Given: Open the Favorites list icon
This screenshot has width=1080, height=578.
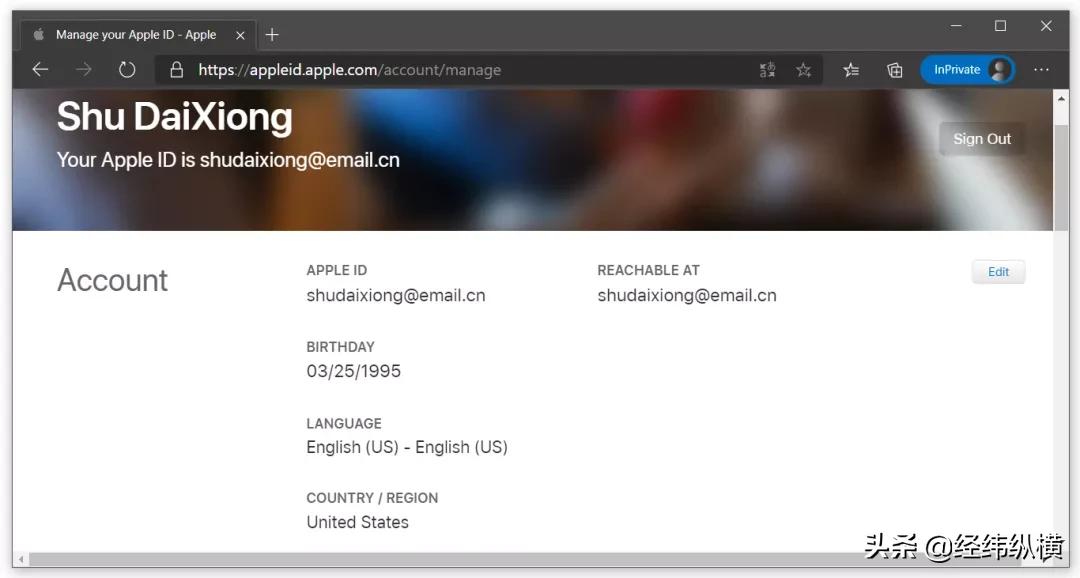Looking at the screenshot, I should [x=851, y=69].
